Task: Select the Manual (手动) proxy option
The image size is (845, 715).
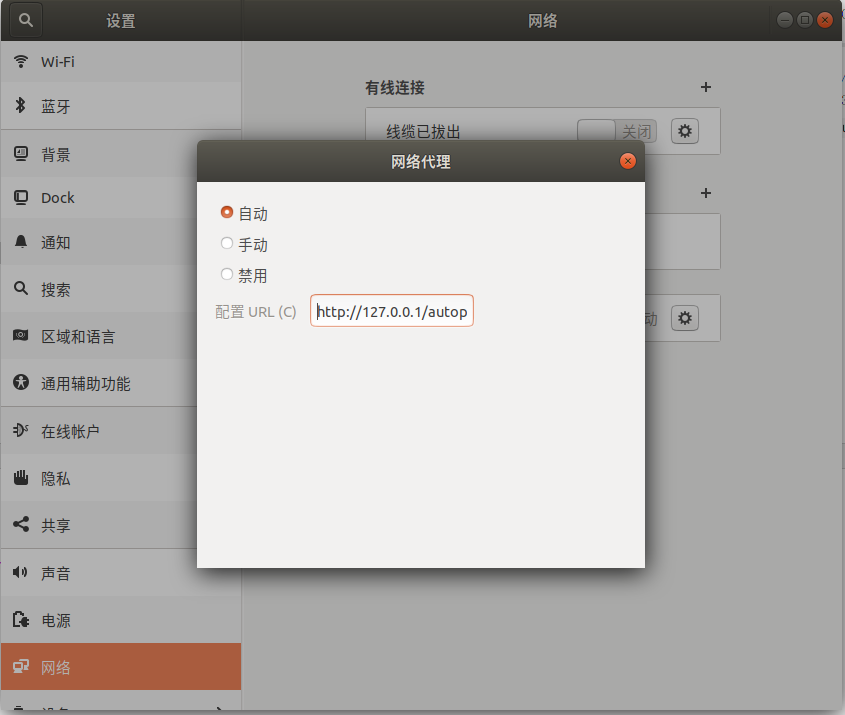Action: (227, 244)
